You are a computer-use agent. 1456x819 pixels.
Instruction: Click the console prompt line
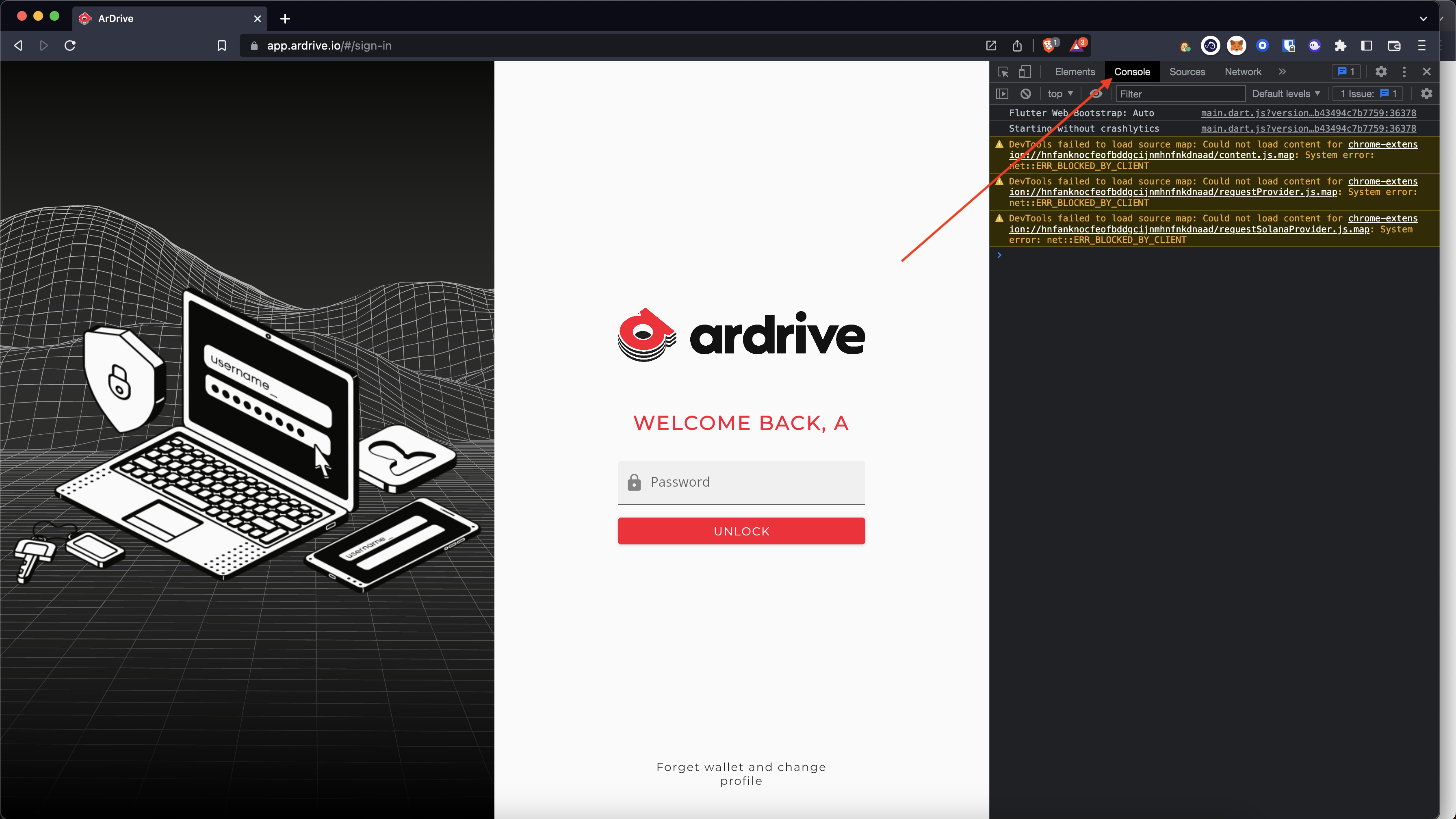[x=1214, y=256]
